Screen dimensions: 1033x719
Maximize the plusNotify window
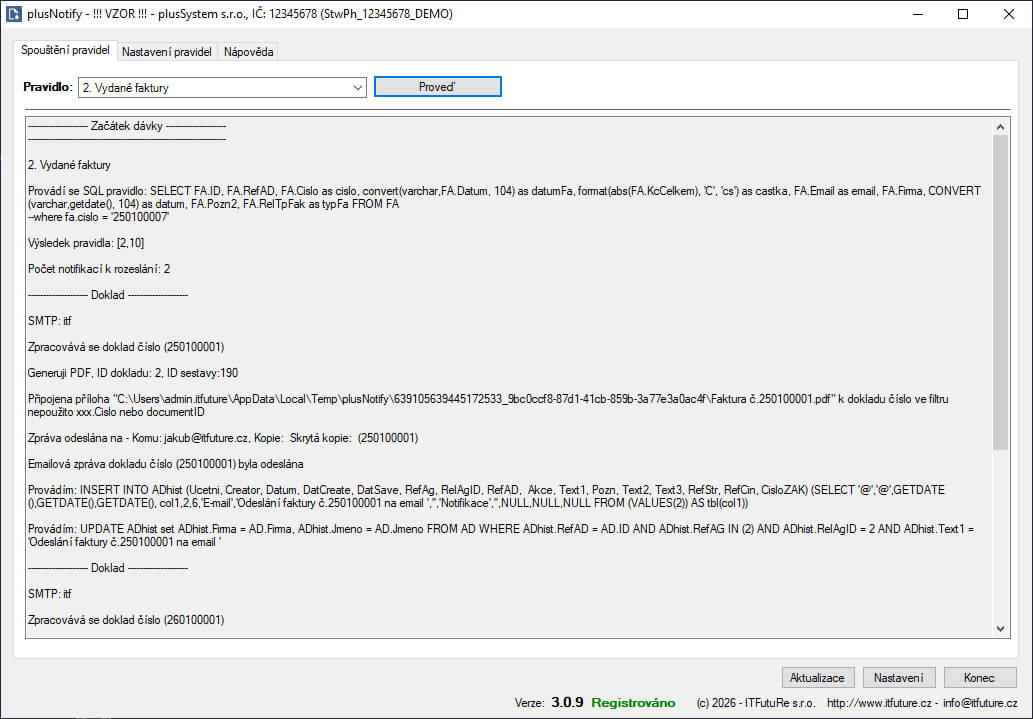point(963,14)
